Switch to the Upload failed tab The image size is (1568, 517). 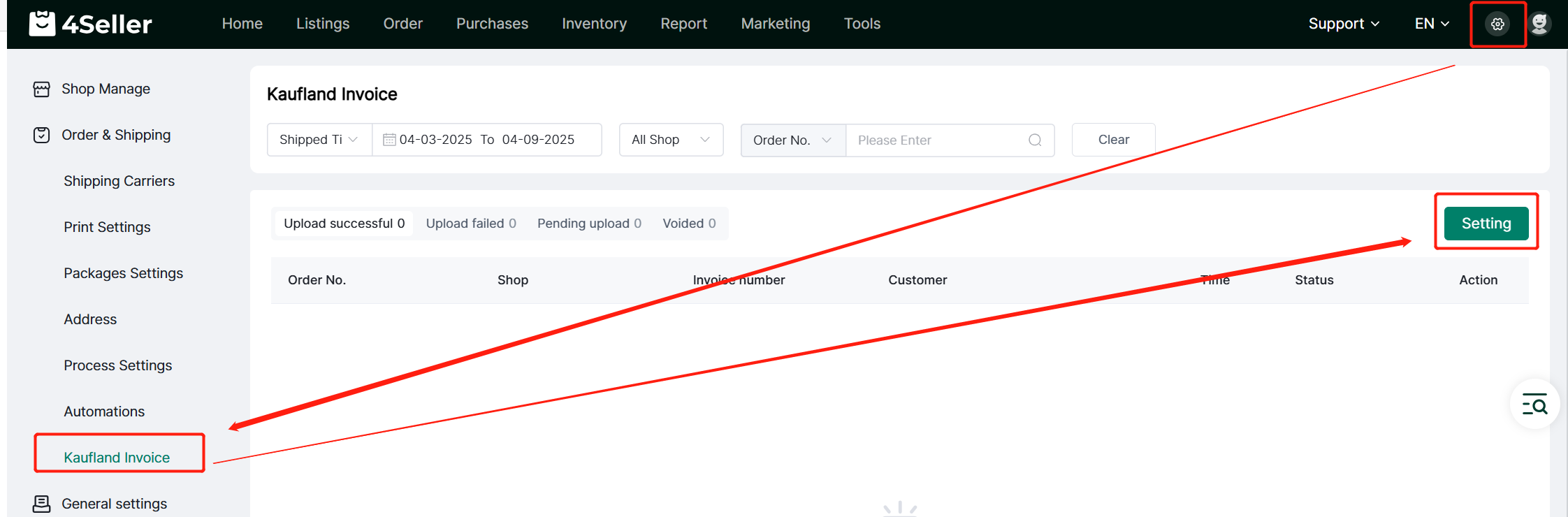pyautogui.click(x=471, y=224)
